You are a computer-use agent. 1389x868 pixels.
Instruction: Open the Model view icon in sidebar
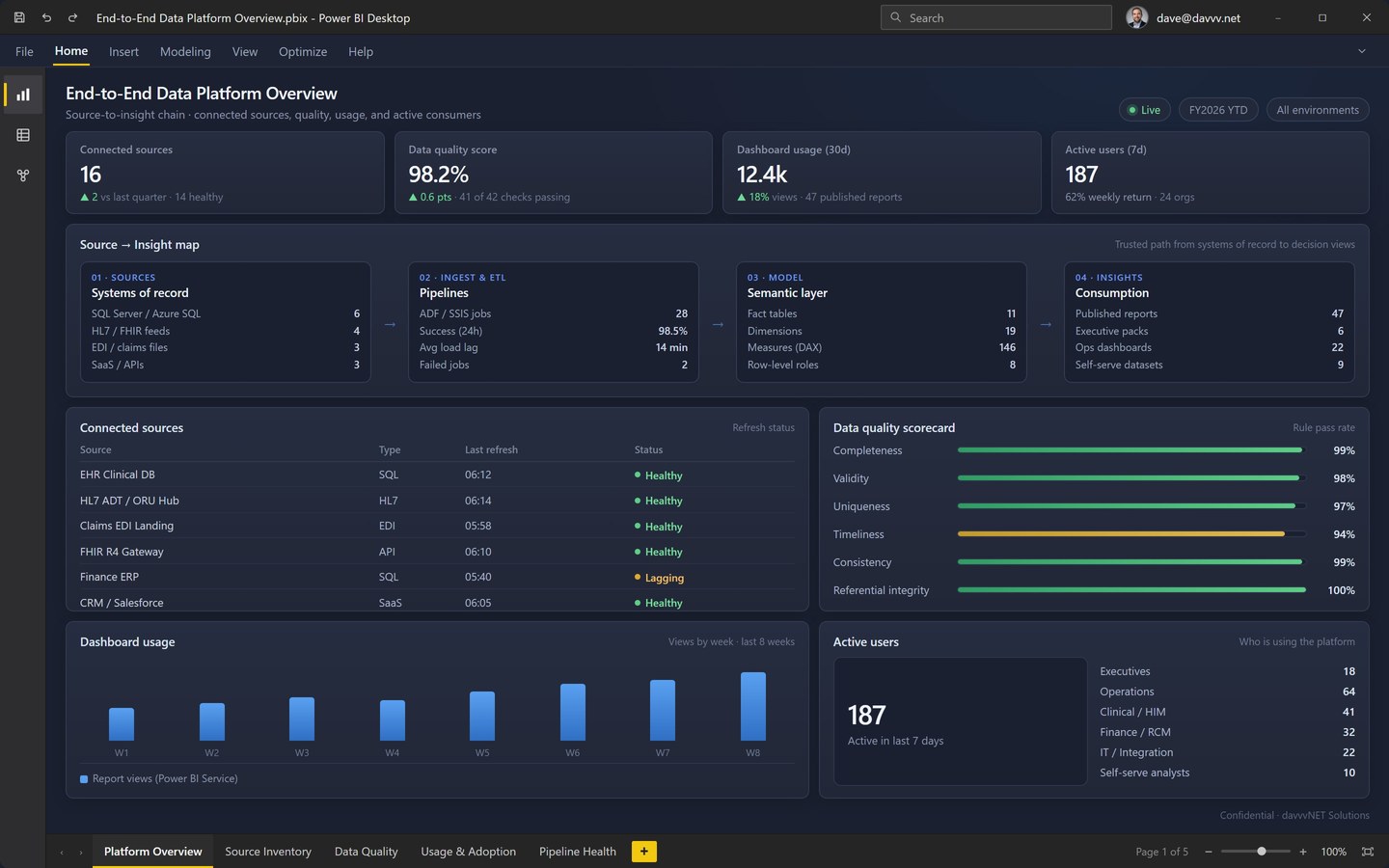coord(23,176)
